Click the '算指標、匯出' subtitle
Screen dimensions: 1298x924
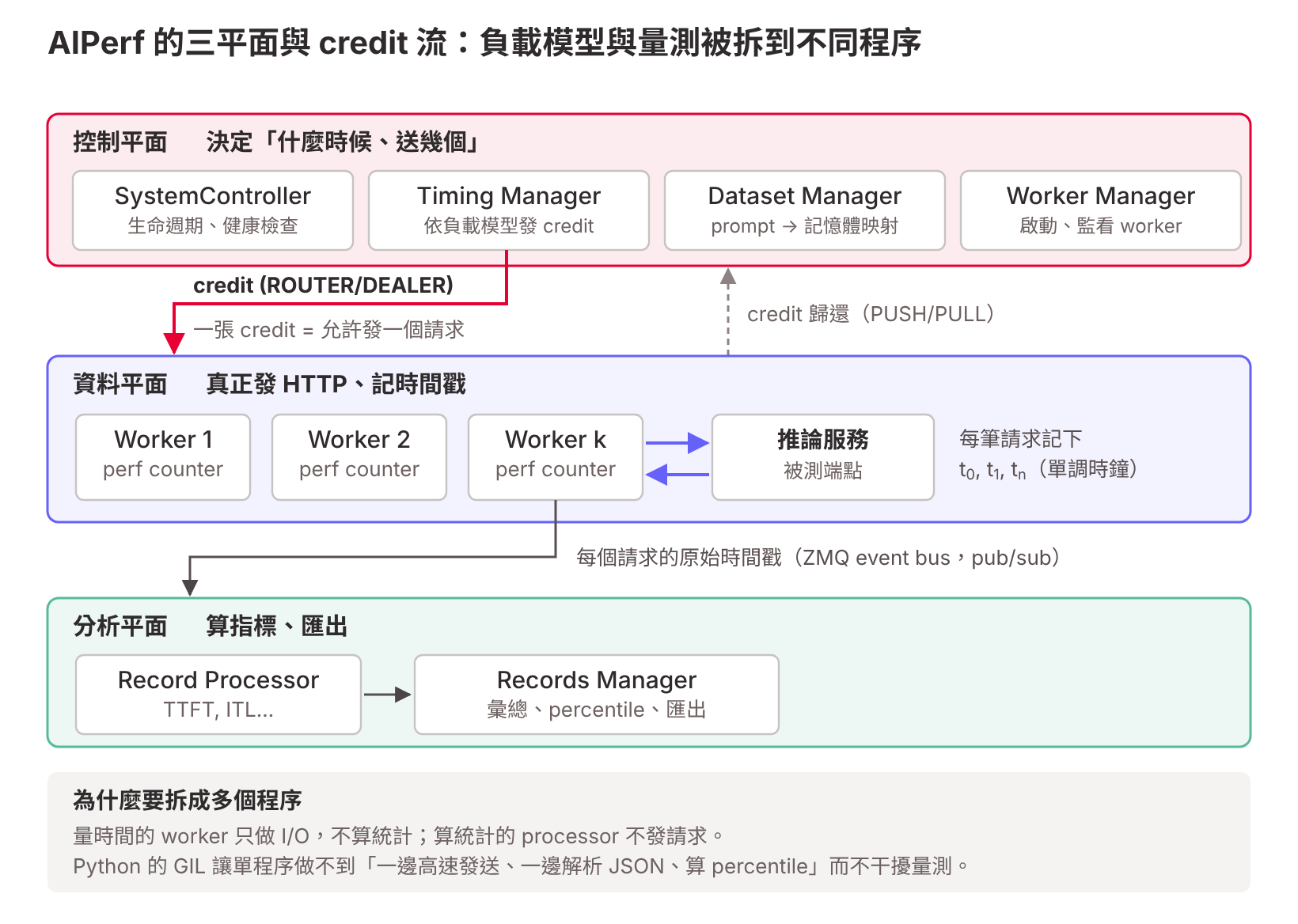pyautogui.click(x=277, y=627)
